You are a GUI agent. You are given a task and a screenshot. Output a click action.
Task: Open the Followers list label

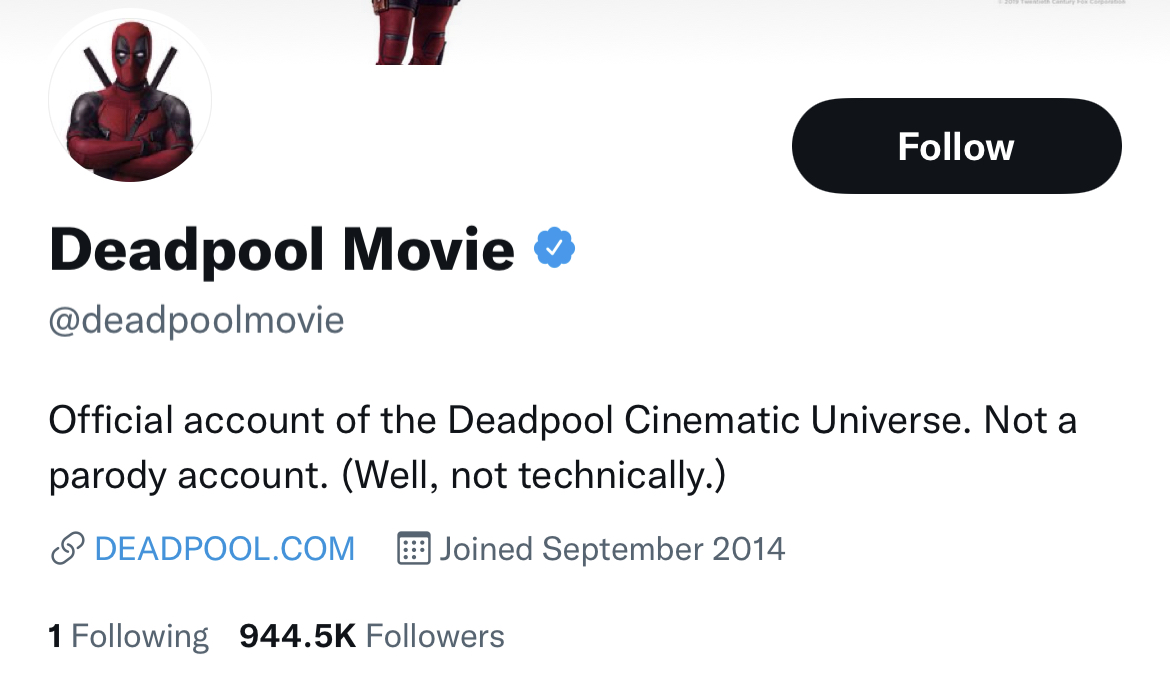point(435,636)
